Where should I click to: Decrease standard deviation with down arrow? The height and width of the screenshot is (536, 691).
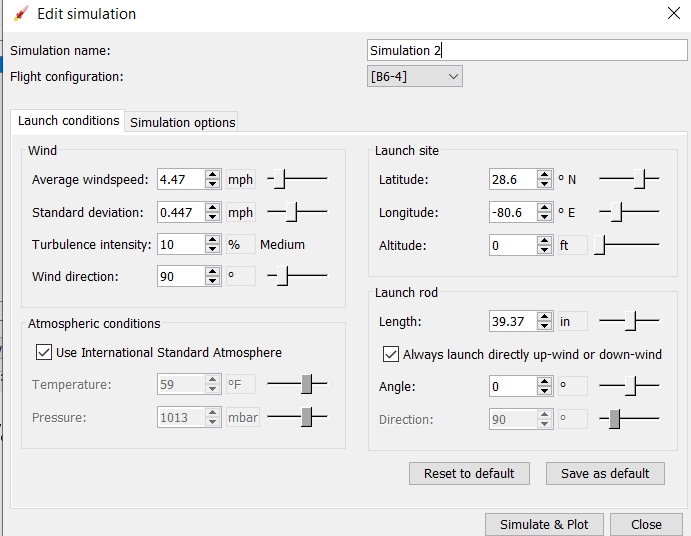(213, 217)
